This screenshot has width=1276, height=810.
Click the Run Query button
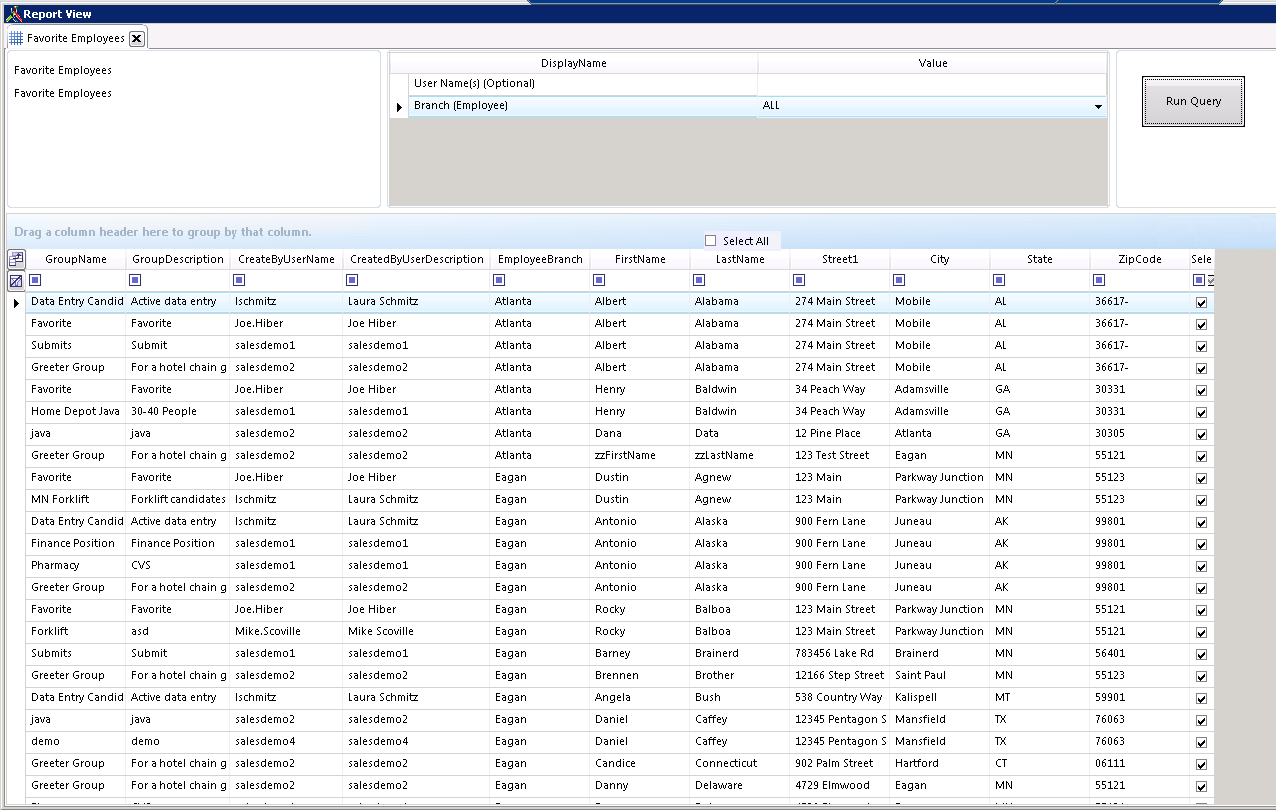(x=1193, y=101)
